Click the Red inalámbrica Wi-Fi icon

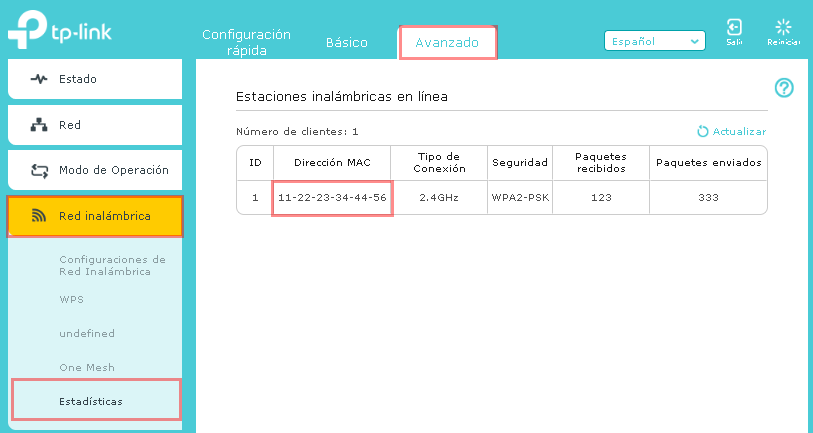pyautogui.click(x=40, y=216)
